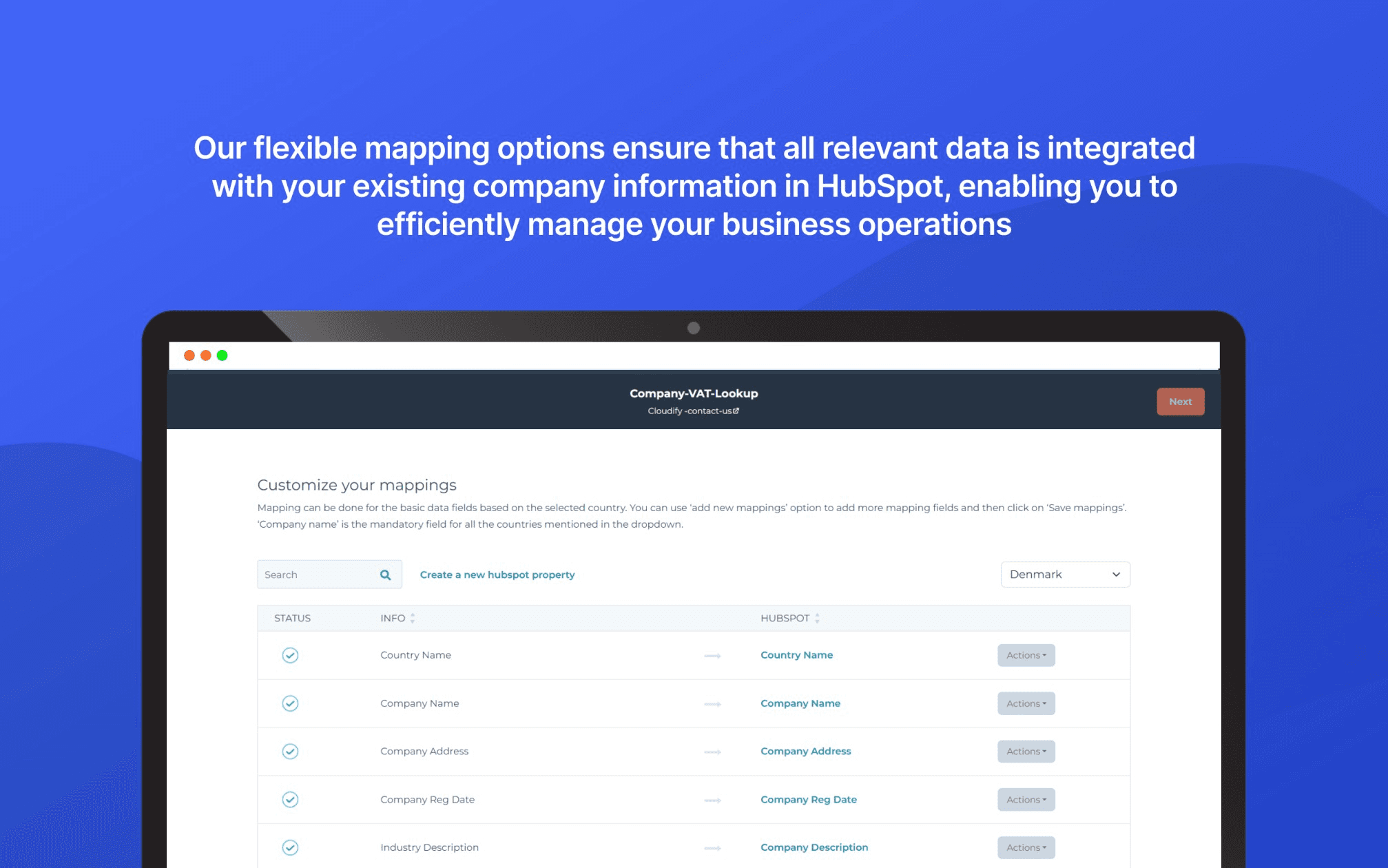The image size is (1388, 868).
Task: Open Actions menu for Company Description mapping
Action: tap(1026, 847)
